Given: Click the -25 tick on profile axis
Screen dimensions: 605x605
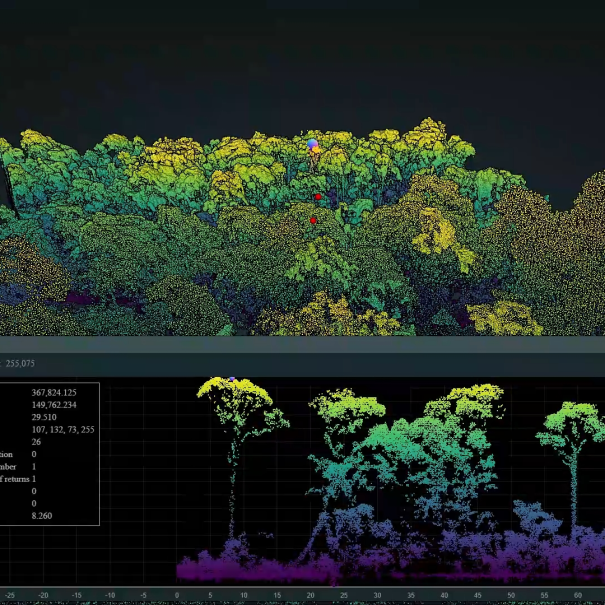Looking at the screenshot, I should pyautogui.click(x=9, y=596).
